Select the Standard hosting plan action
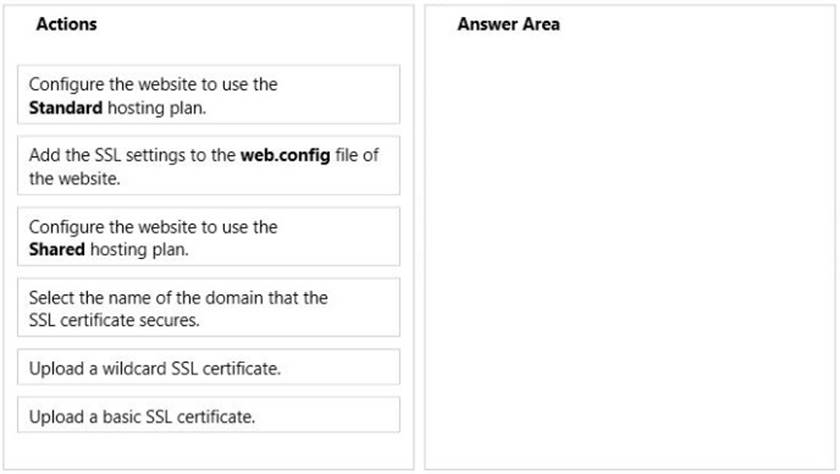This screenshot has height=474, width=840. pos(208,95)
